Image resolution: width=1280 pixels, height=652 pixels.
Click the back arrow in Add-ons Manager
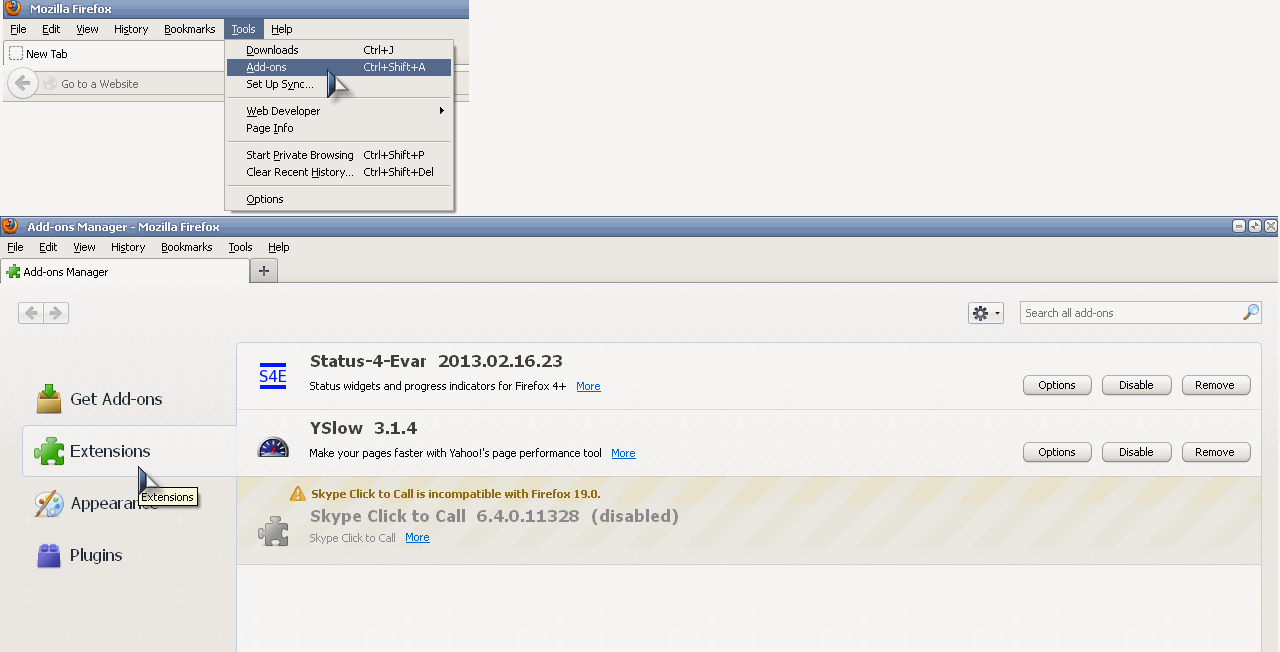(31, 313)
